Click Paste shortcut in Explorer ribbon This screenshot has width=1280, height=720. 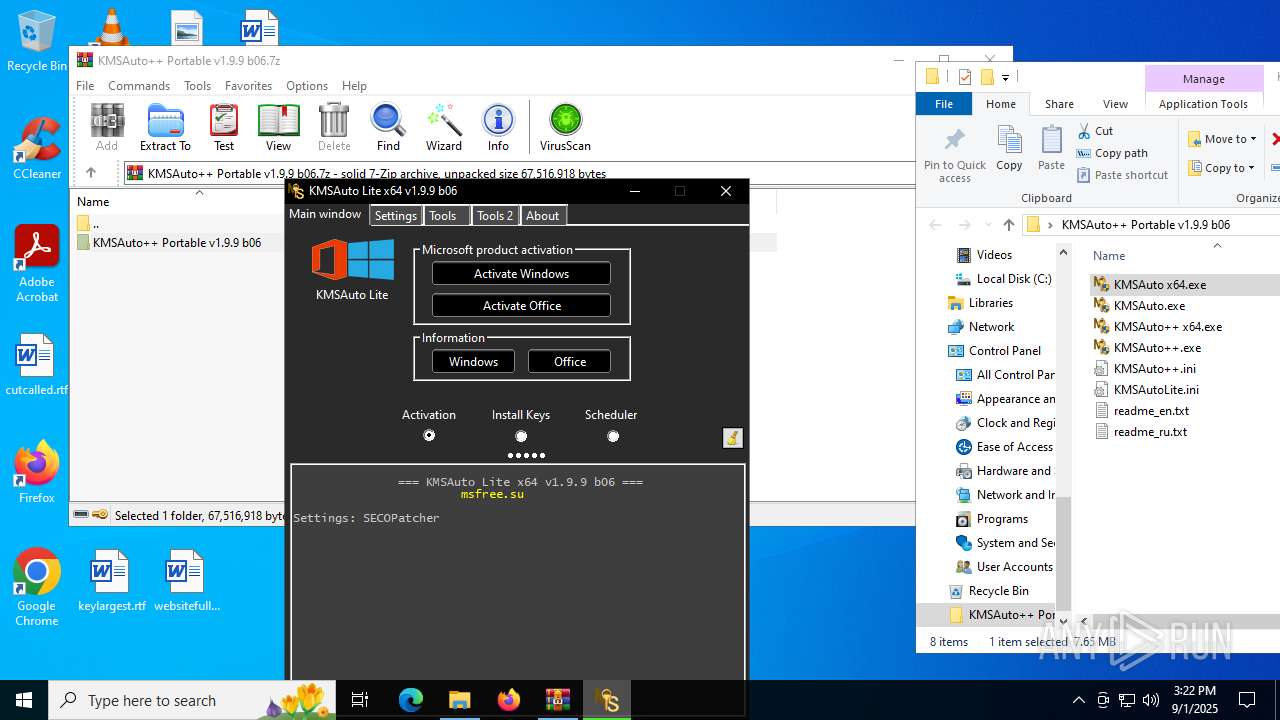[1122, 175]
